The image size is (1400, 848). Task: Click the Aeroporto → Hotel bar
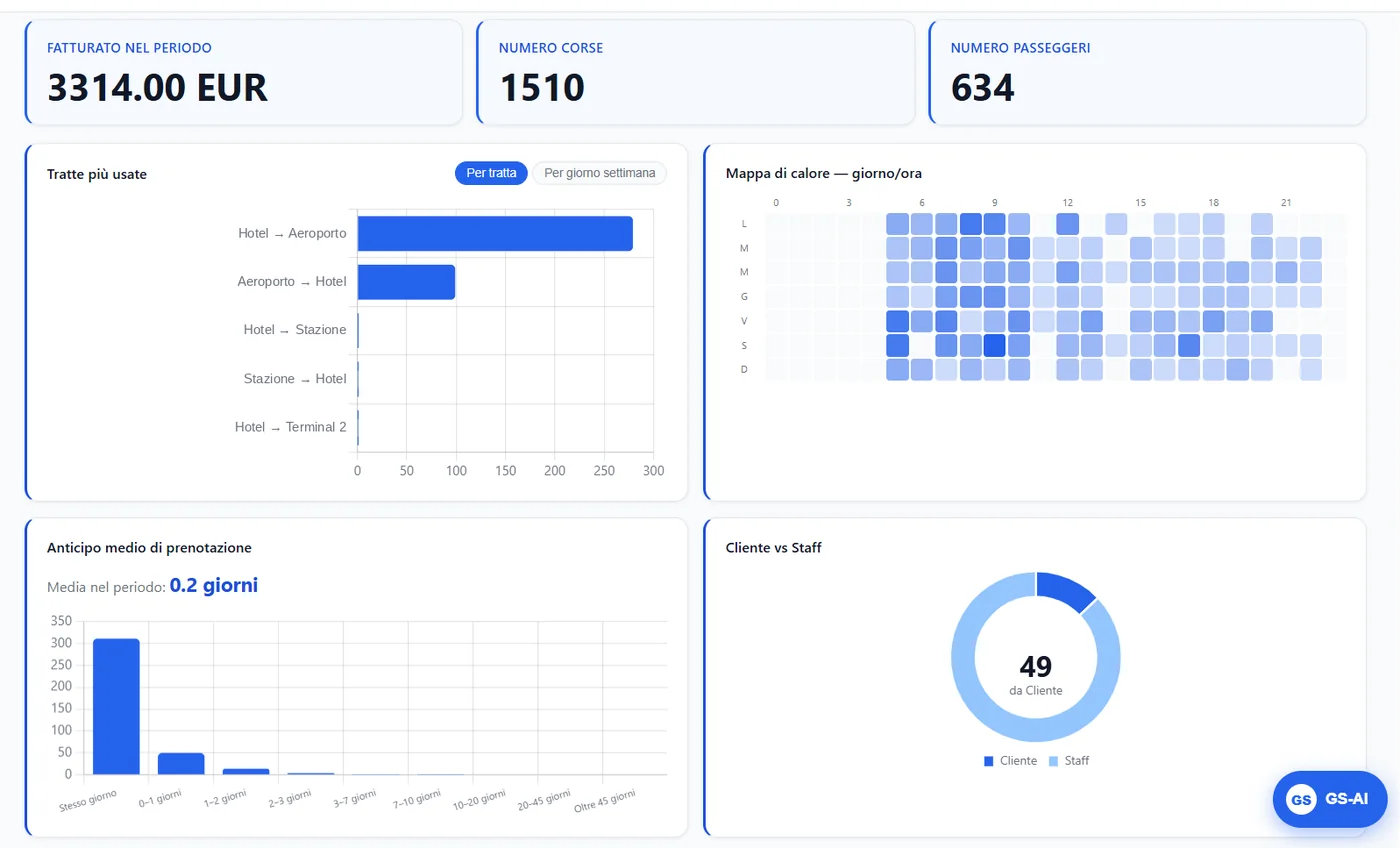[x=406, y=282]
